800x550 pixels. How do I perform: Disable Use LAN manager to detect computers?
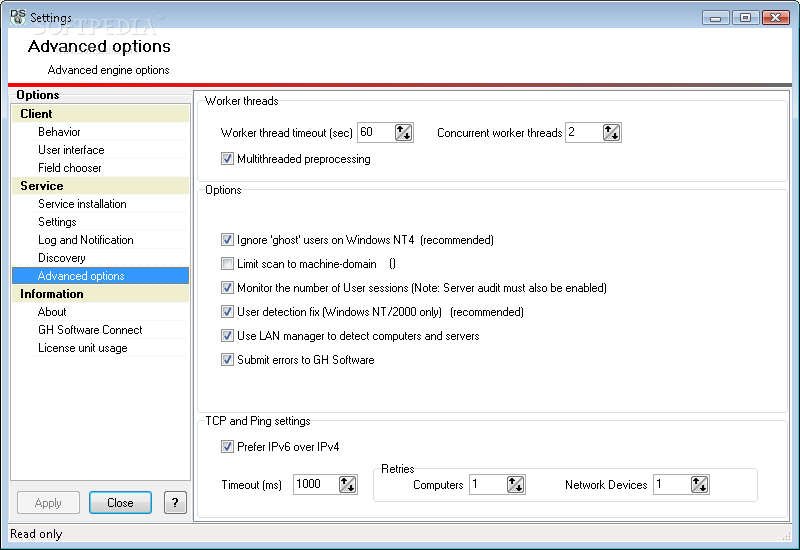(x=227, y=336)
